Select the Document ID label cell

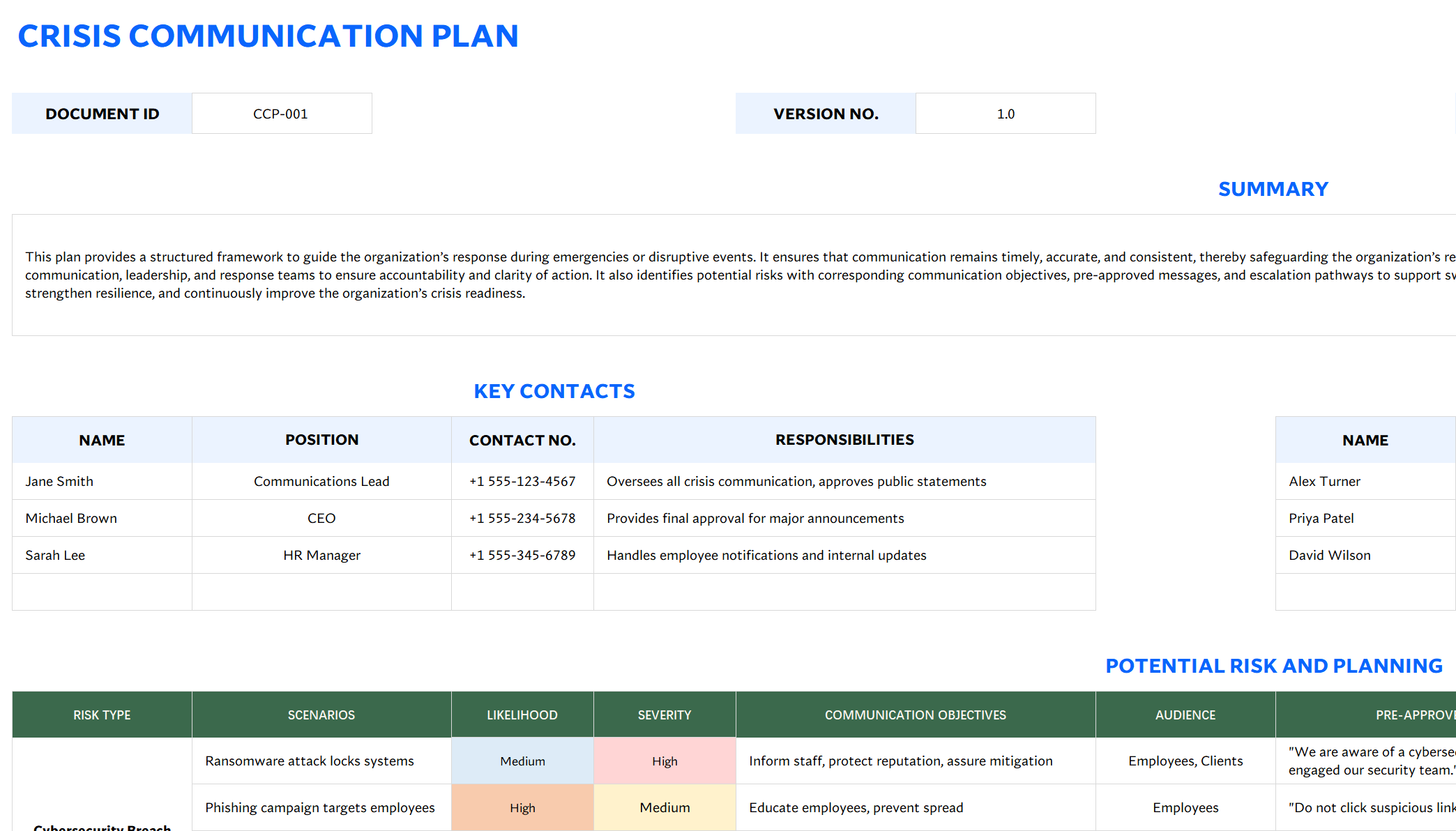102,114
